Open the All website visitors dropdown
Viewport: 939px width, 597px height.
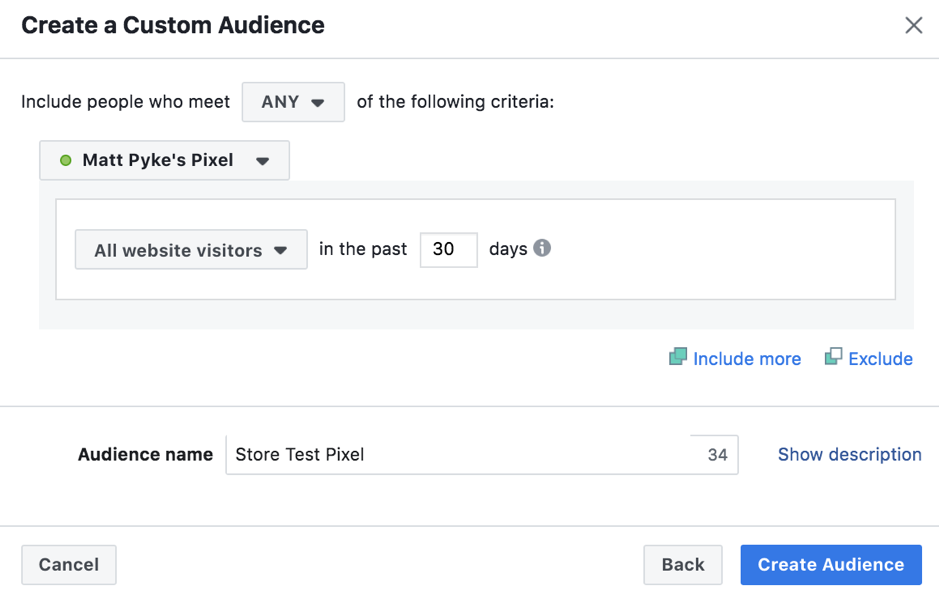(191, 250)
